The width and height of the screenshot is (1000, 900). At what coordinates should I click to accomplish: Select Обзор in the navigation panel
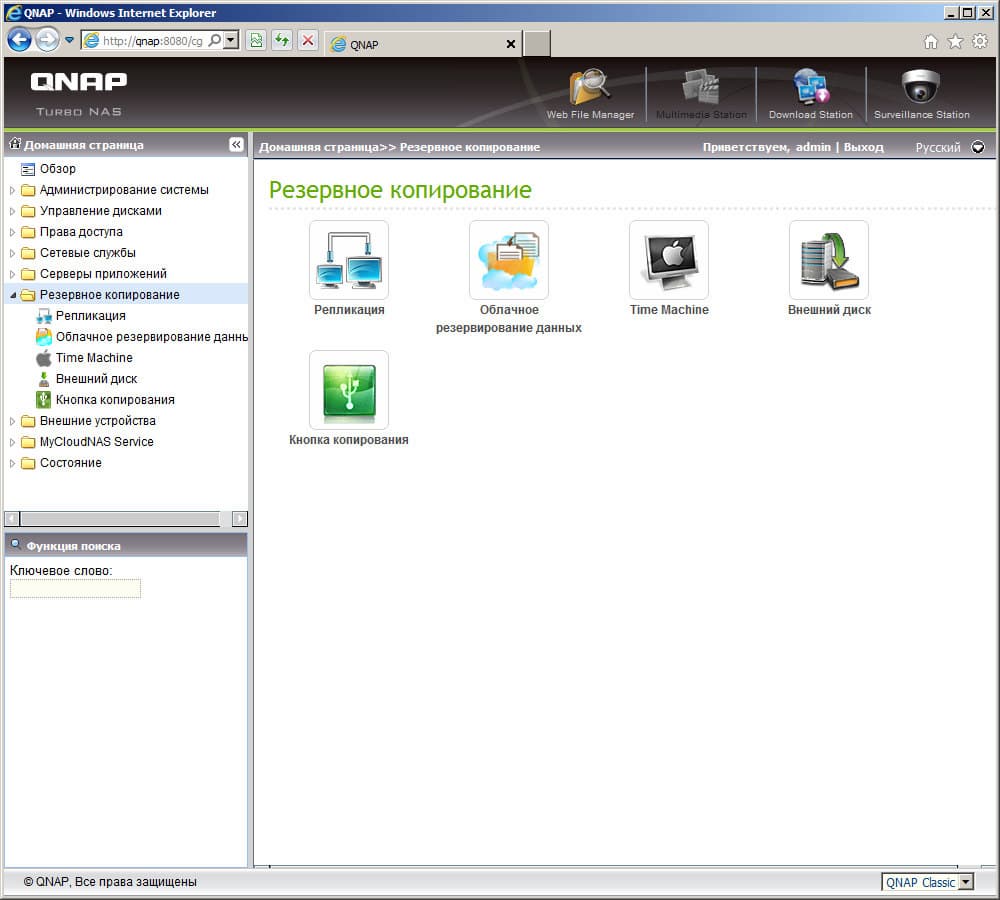pos(60,169)
